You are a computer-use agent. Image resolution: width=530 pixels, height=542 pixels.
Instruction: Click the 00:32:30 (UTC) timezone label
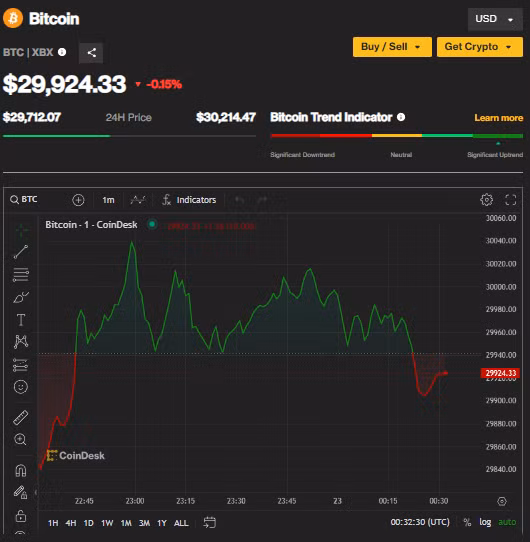pos(420,522)
